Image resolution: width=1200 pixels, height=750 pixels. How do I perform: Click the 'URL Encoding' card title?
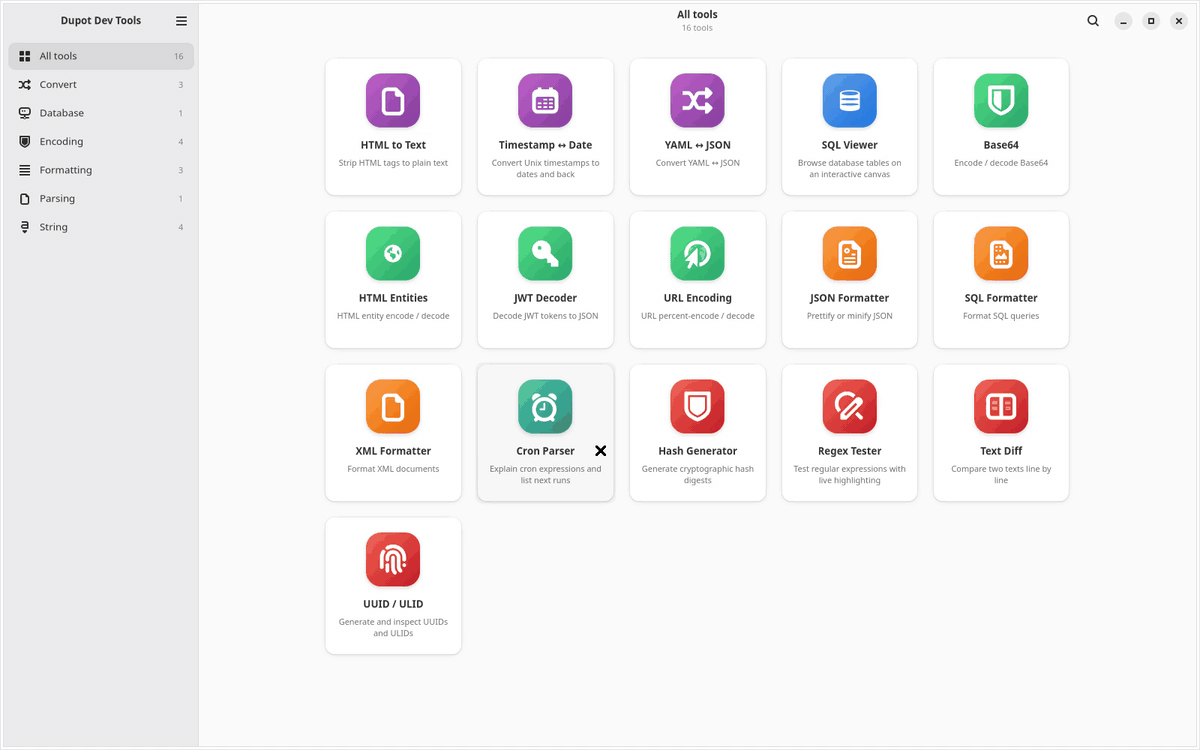697,298
